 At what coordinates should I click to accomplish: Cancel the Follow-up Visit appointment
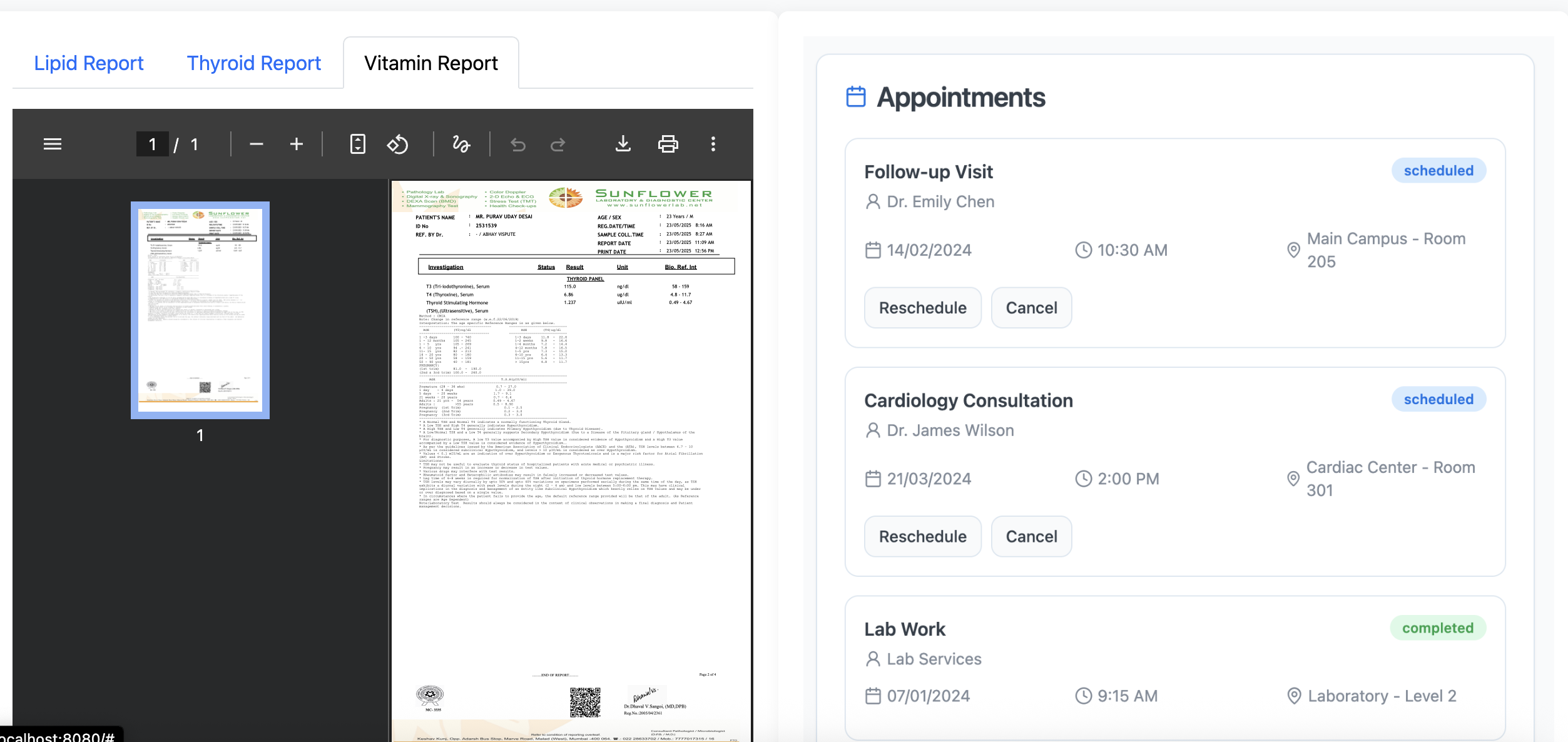(x=1031, y=308)
